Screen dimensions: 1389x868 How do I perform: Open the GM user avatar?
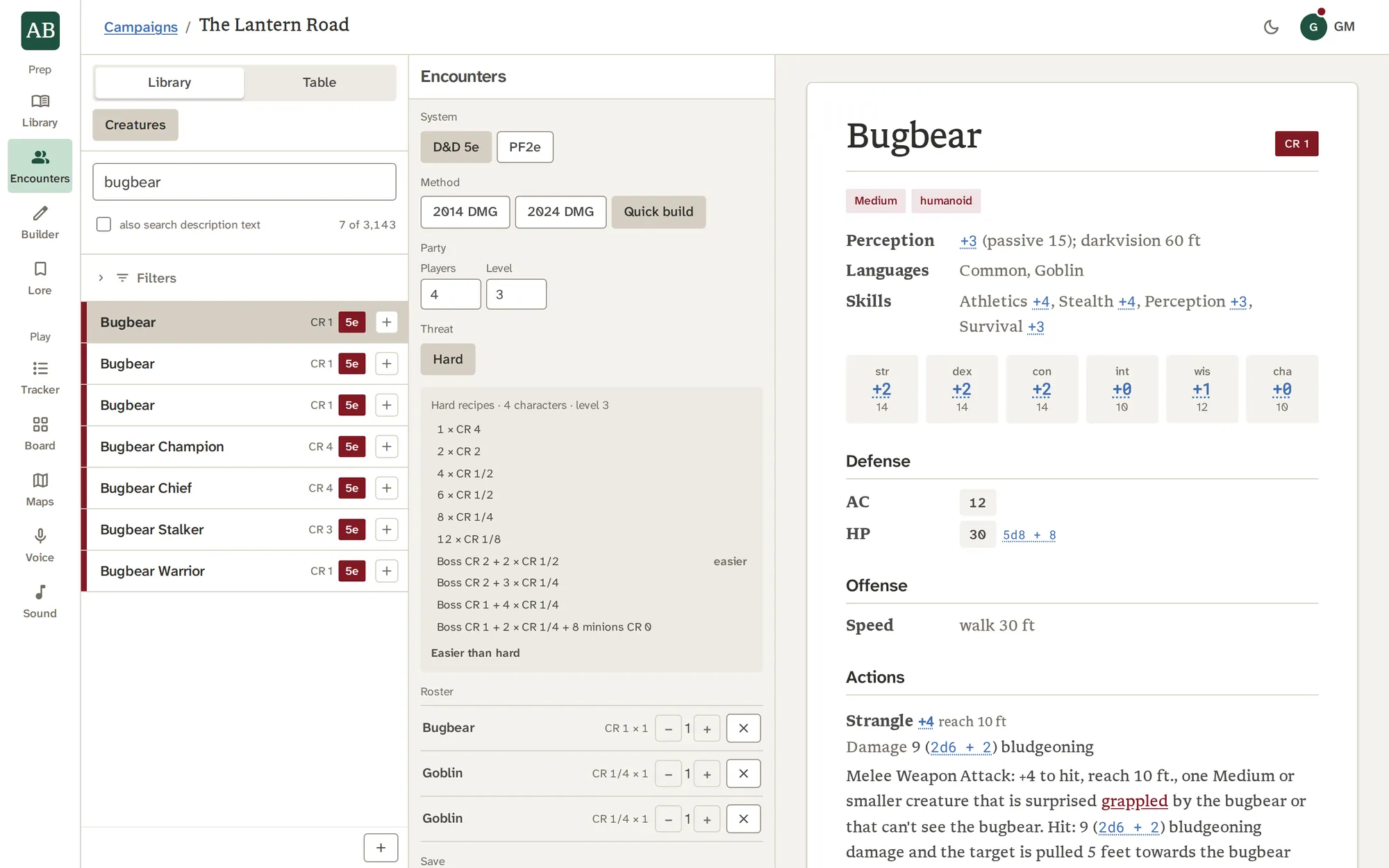click(x=1313, y=27)
